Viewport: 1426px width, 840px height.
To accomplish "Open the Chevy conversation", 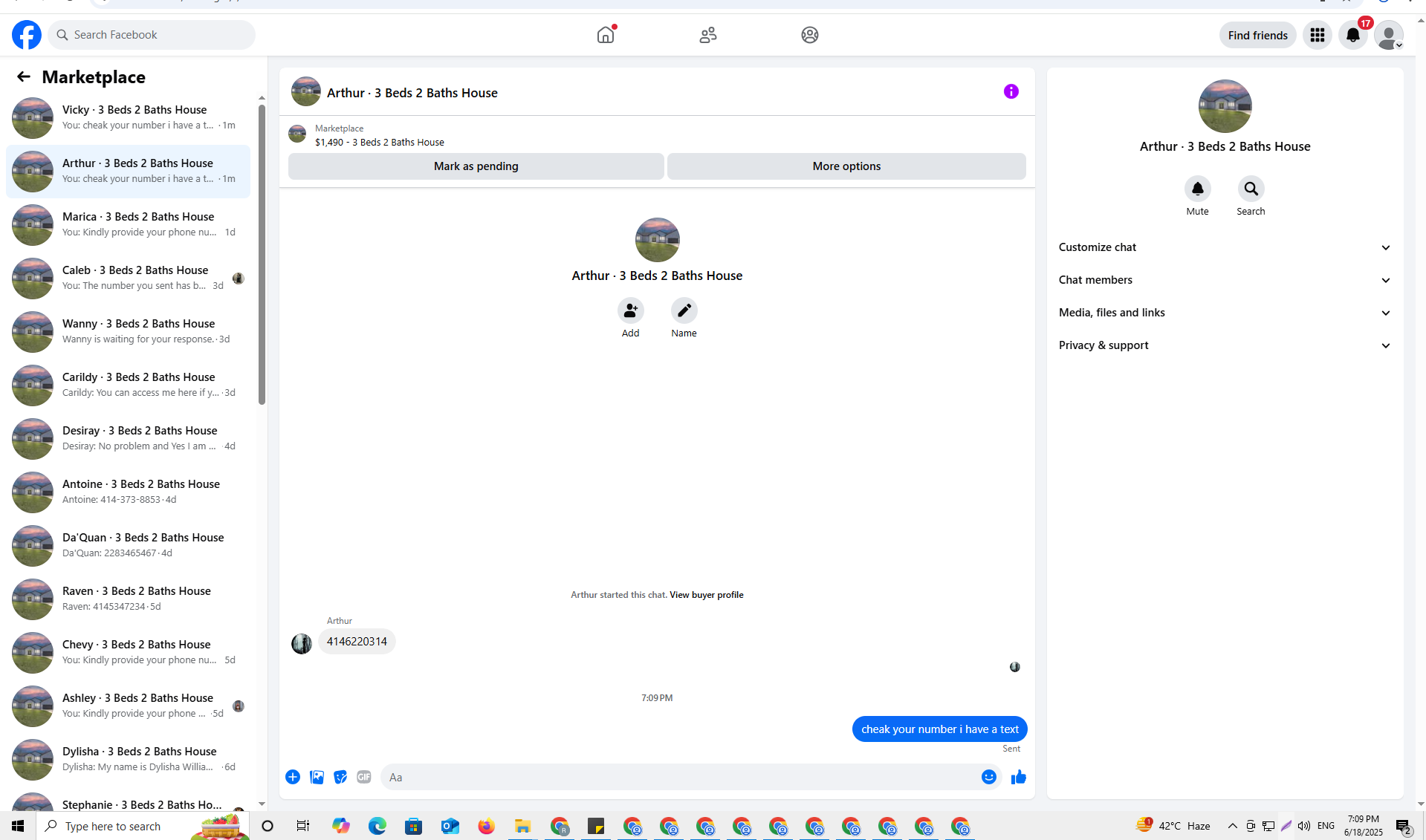I will pyautogui.click(x=128, y=653).
